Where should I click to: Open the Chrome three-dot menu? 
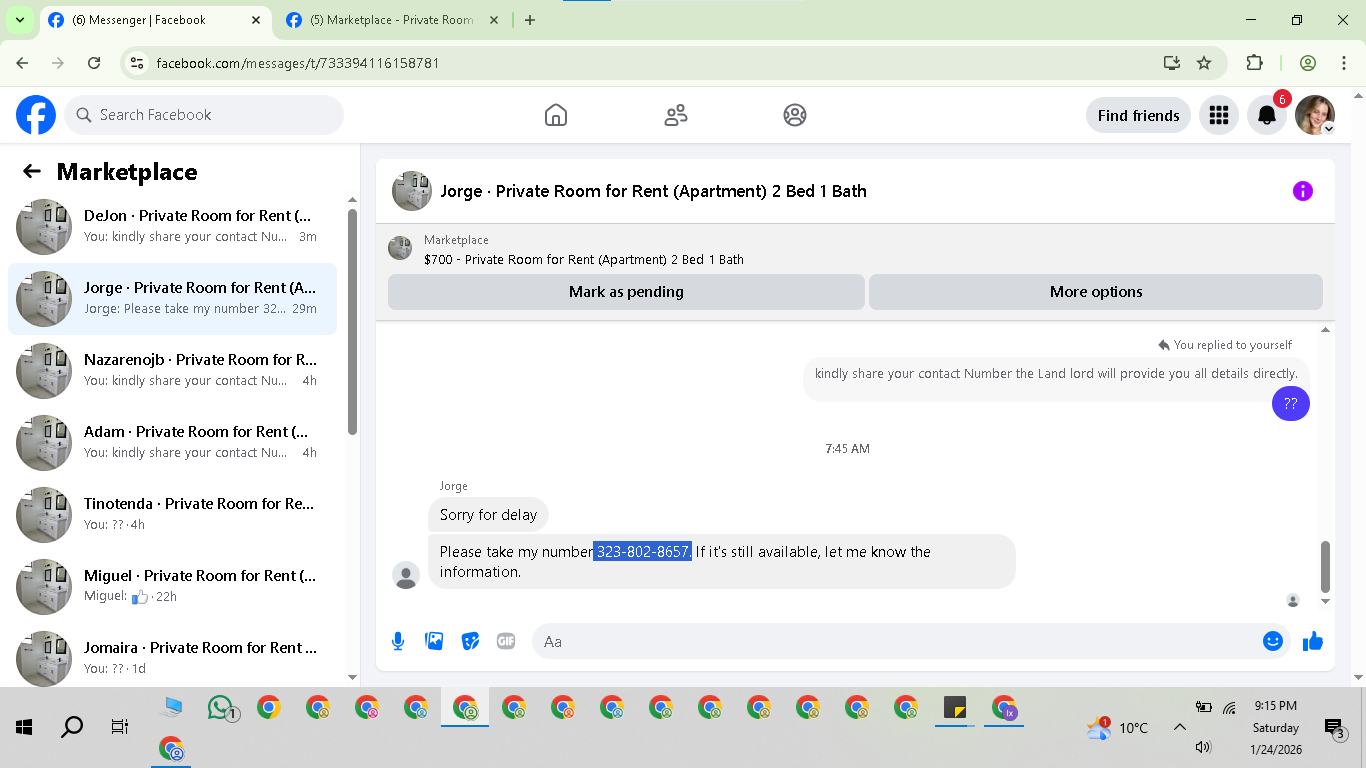(x=1344, y=63)
